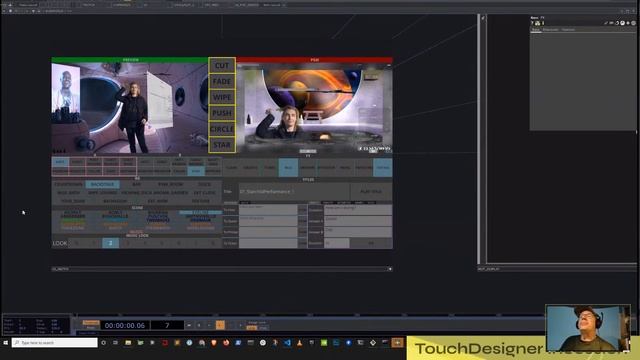The width and height of the screenshot is (640, 360).
Task: Click the PLAY TITLE button
Action: pyautogui.click(x=371, y=191)
